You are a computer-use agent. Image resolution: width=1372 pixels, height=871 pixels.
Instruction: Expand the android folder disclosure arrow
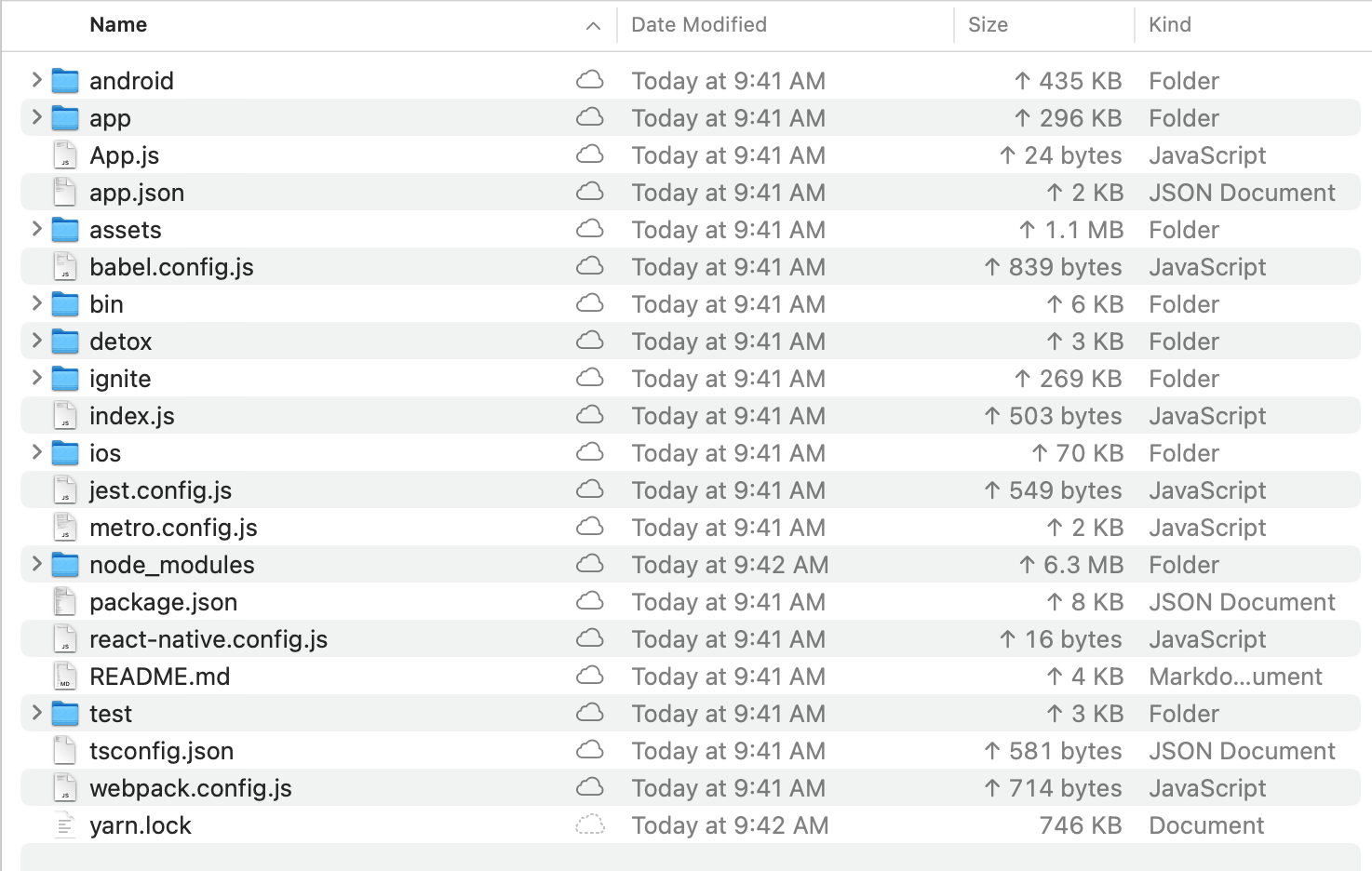click(x=36, y=80)
